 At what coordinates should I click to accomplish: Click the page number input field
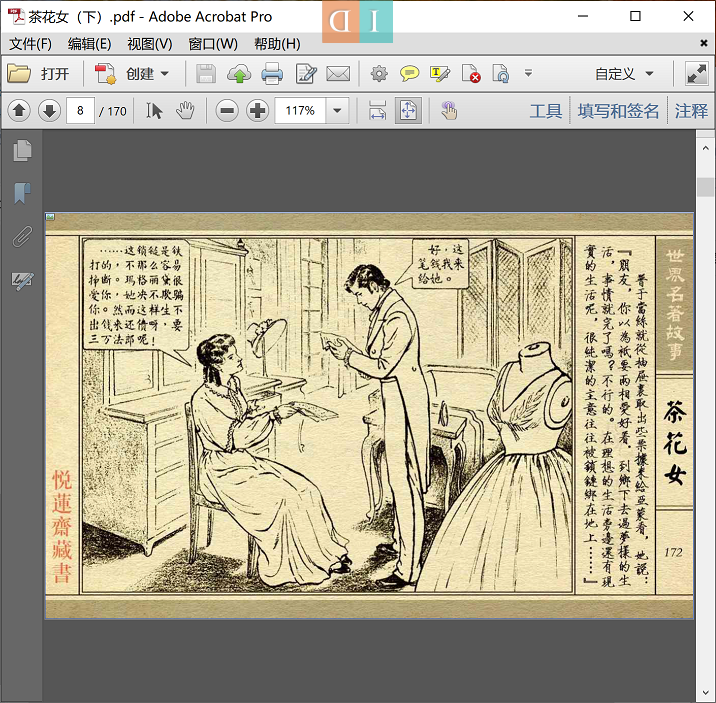pos(80,110)
